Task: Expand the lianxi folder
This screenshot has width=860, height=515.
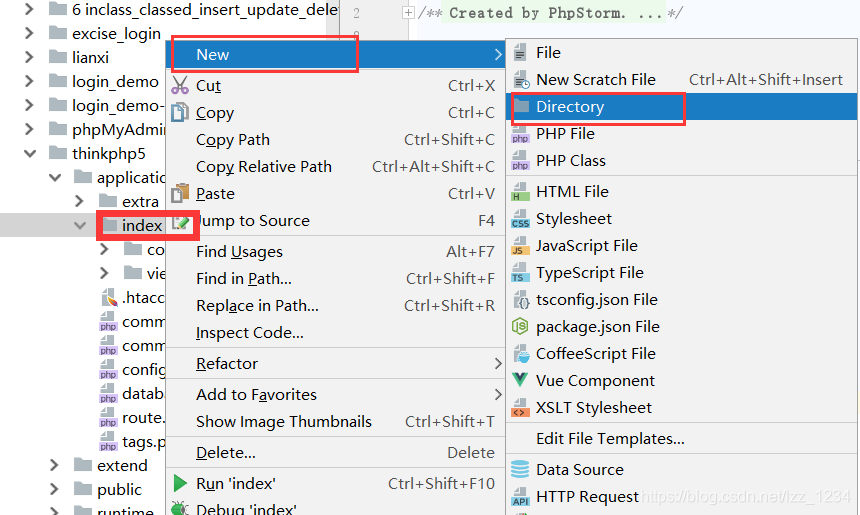Action: click(29, 57)
